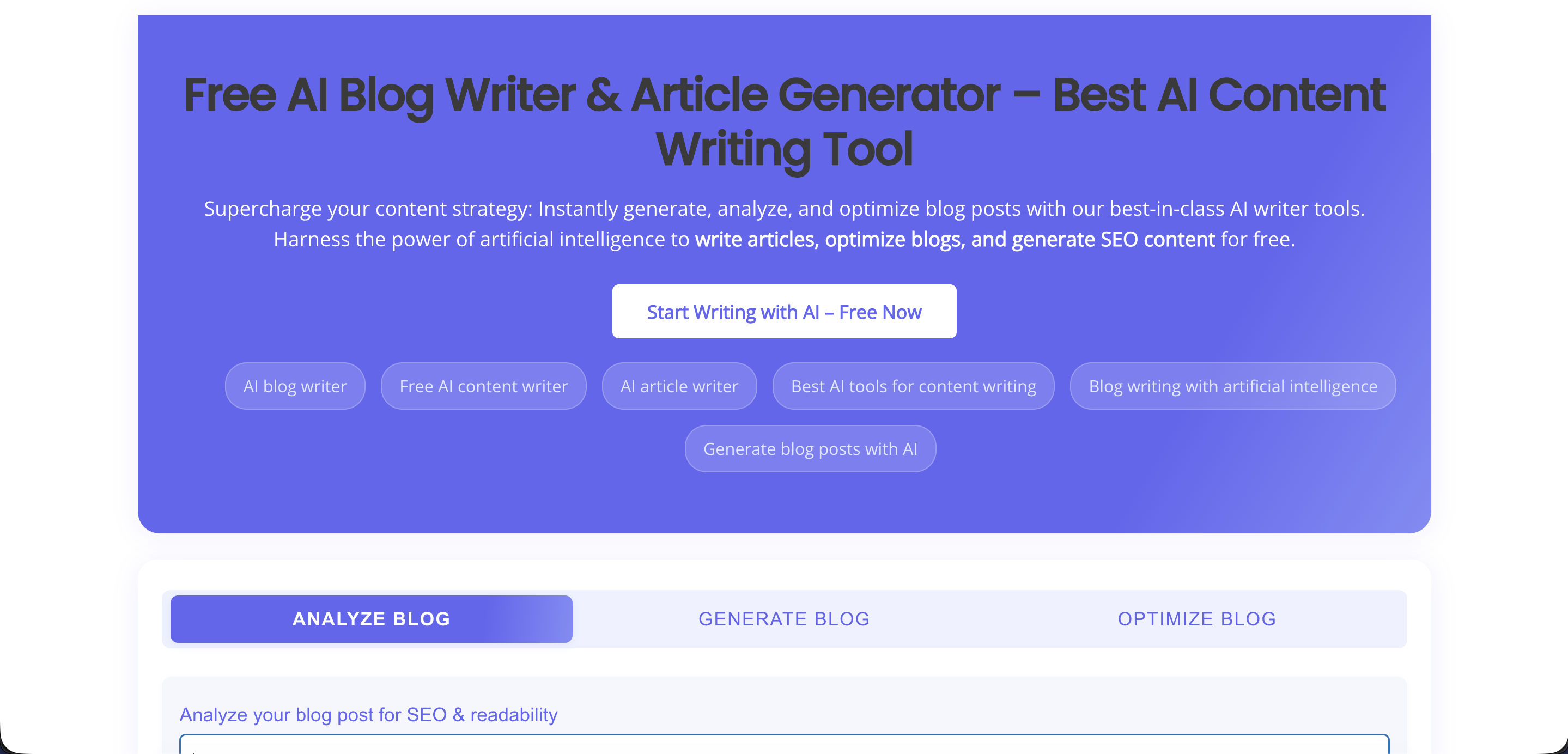
Task: Click the 'AI blog writer' tag pill
Action: (x=295, y=386)
